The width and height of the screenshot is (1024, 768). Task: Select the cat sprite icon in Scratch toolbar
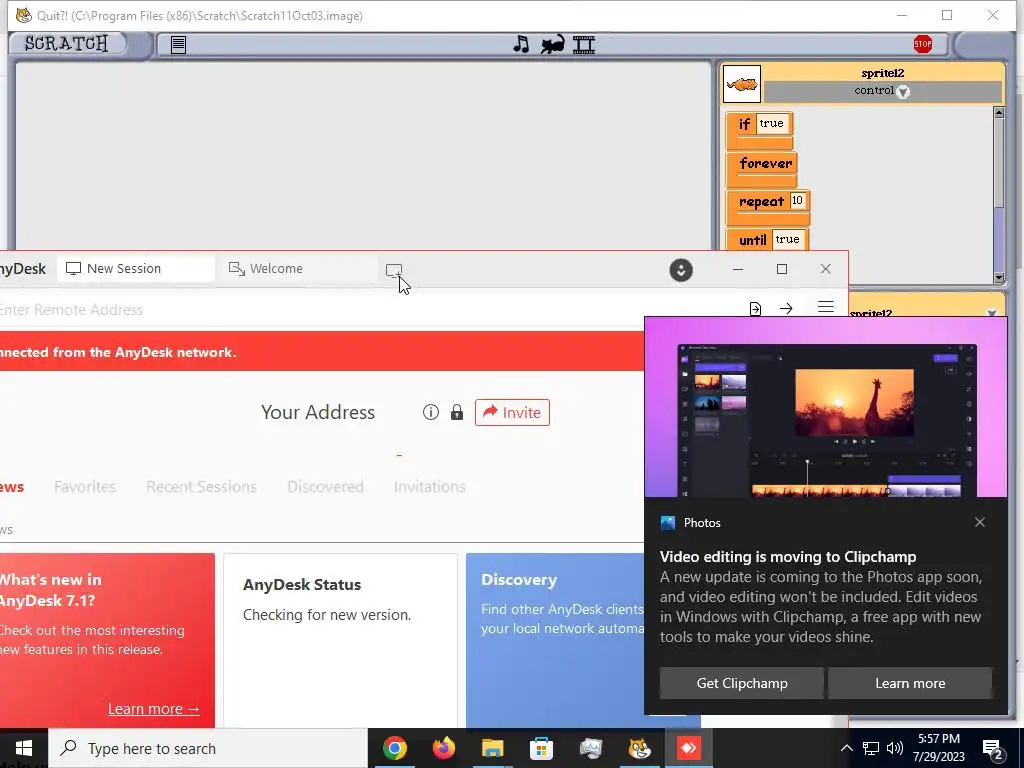coord(552,44)
